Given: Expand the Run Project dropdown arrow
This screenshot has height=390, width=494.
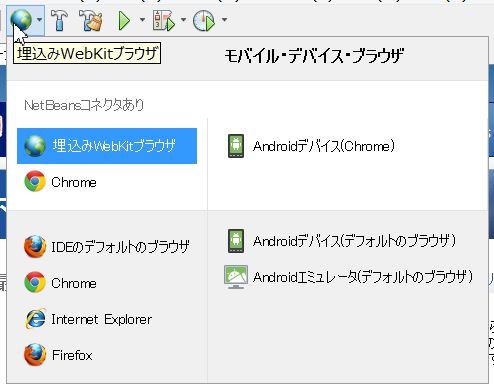Looking at the screenshot, I should [142, 20].
